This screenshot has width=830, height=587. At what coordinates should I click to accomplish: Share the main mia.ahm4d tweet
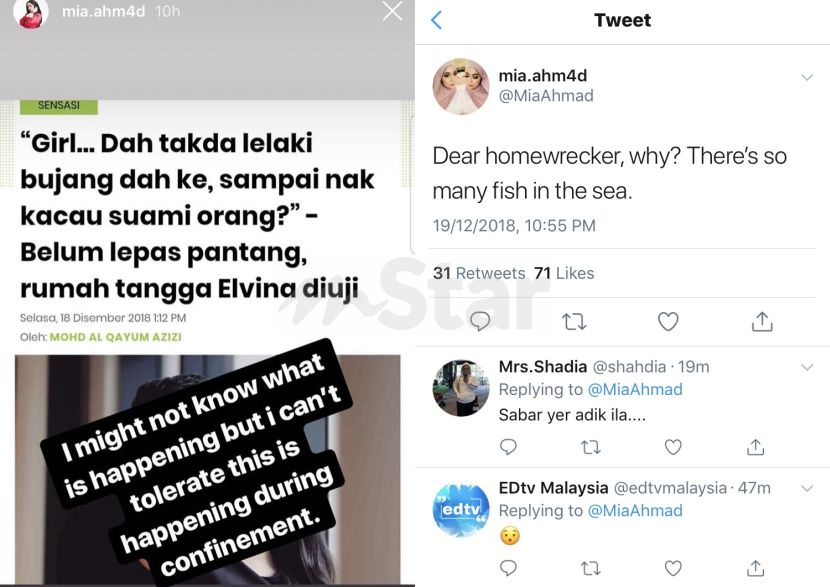(x=762, y=321)
